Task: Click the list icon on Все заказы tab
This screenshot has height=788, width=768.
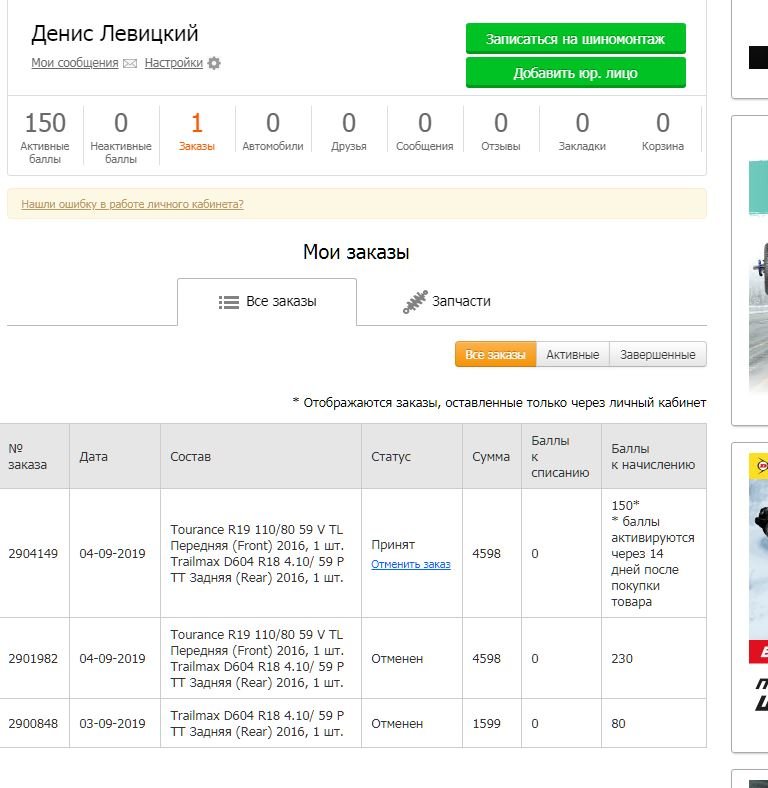Action: pos(229,302)
